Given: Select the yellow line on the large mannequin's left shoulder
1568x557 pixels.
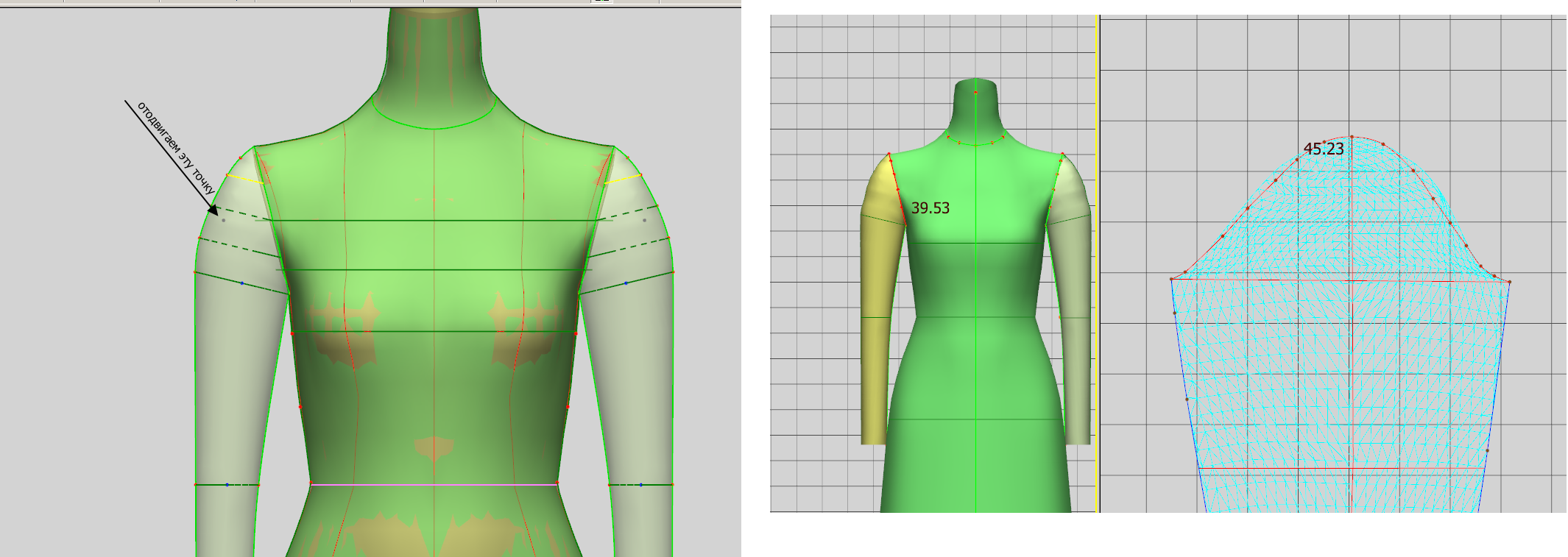Looking at the screenshot, I should 244,179.
